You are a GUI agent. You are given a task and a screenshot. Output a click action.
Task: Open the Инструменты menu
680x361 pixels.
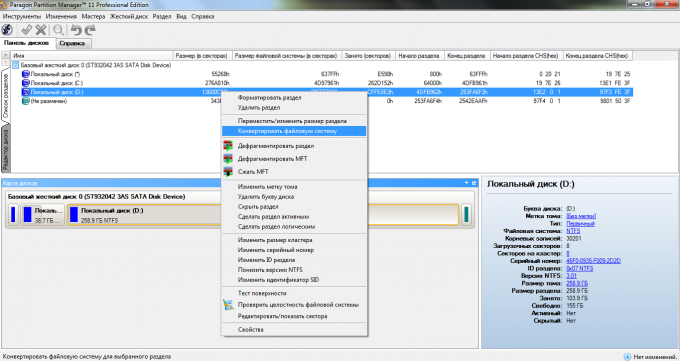coord(22,16)
